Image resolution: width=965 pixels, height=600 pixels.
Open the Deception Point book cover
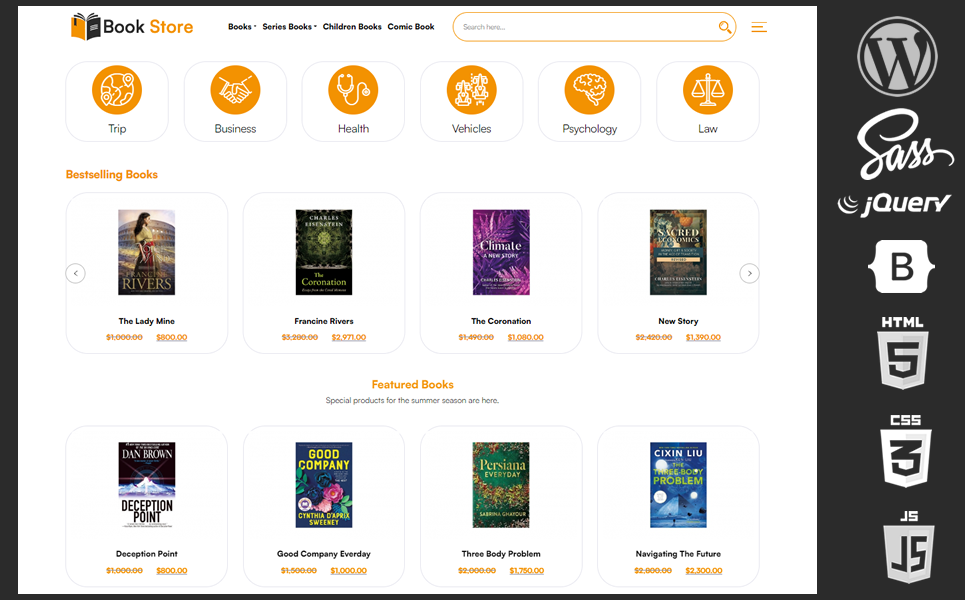pyautogui.click(x=147, y=485)
